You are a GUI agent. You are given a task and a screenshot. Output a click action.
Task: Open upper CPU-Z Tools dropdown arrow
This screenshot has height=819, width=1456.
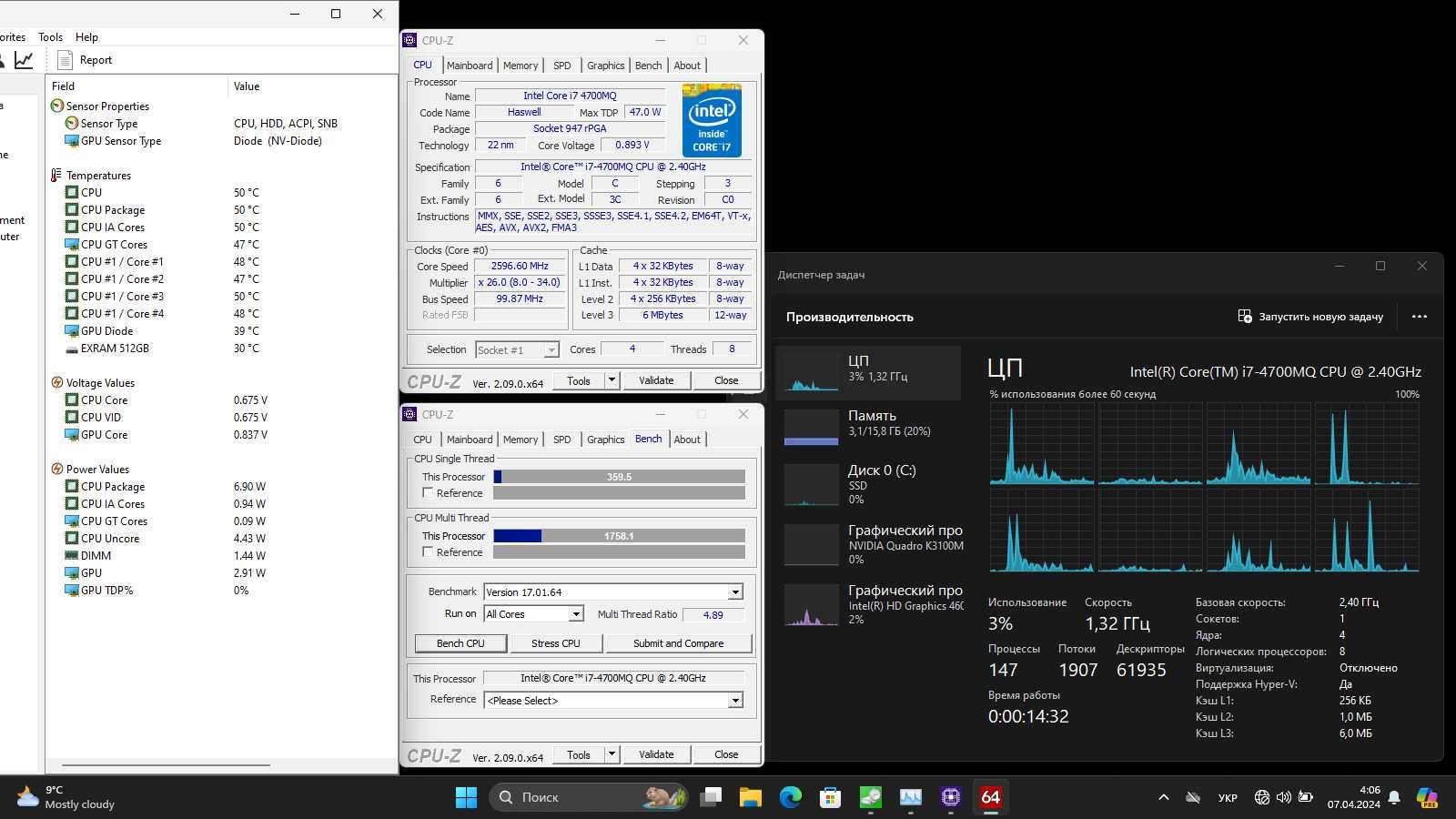(x=612, y=380)
